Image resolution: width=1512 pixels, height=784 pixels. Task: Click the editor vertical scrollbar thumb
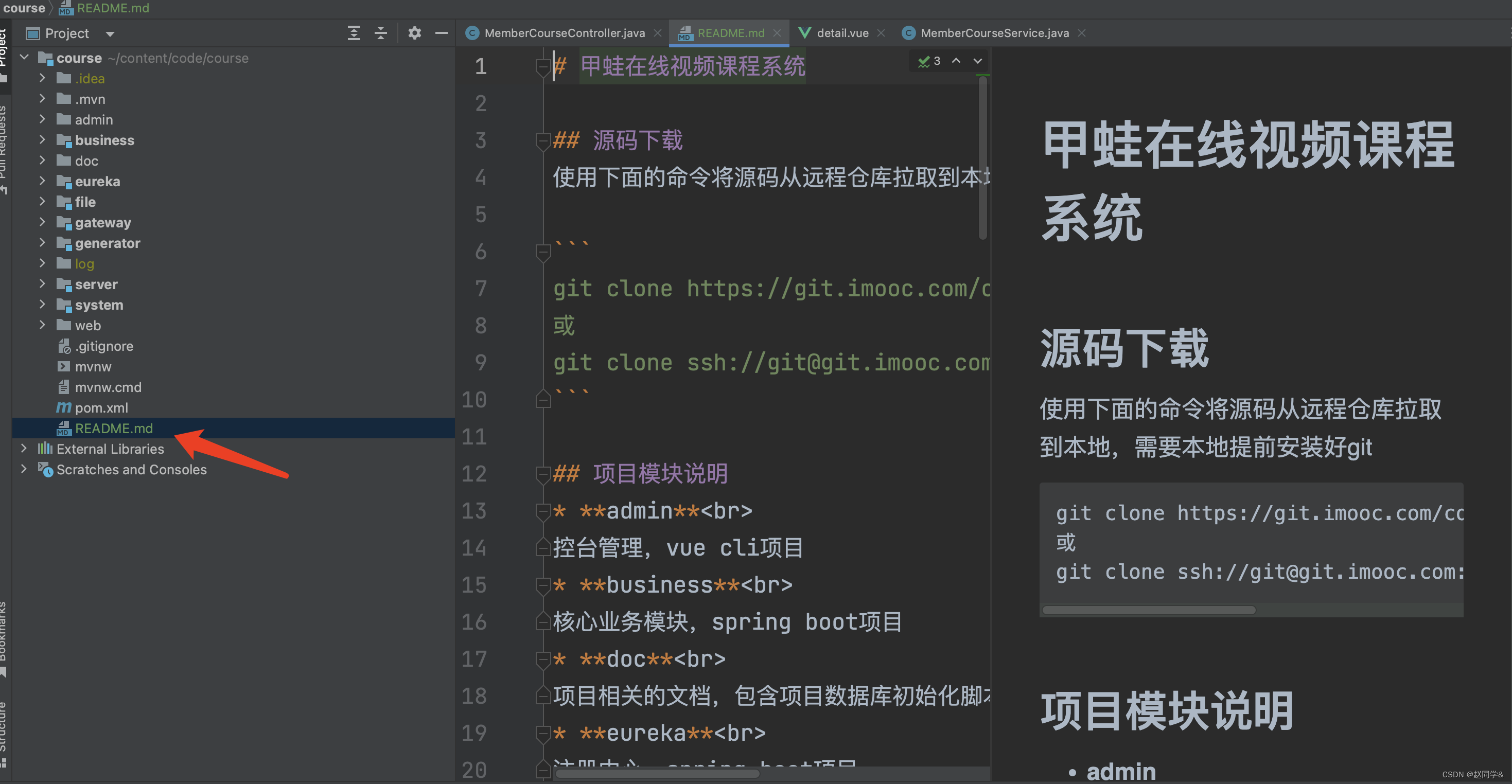point(982,158)
